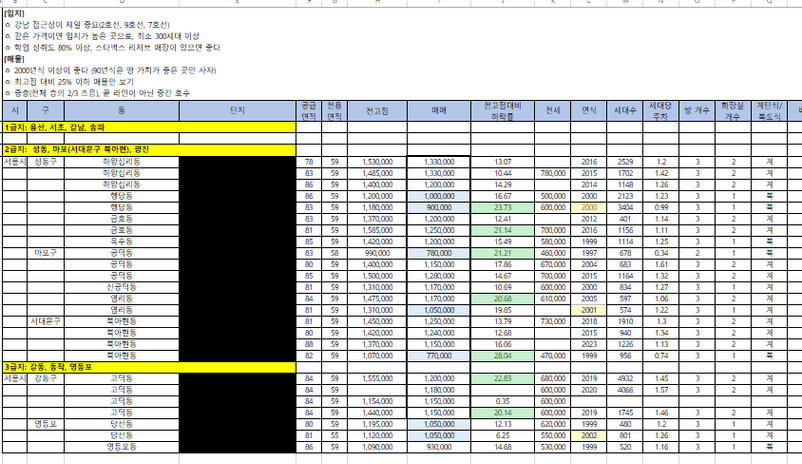Click the 하락률 value 6.25

click(502, 436)
